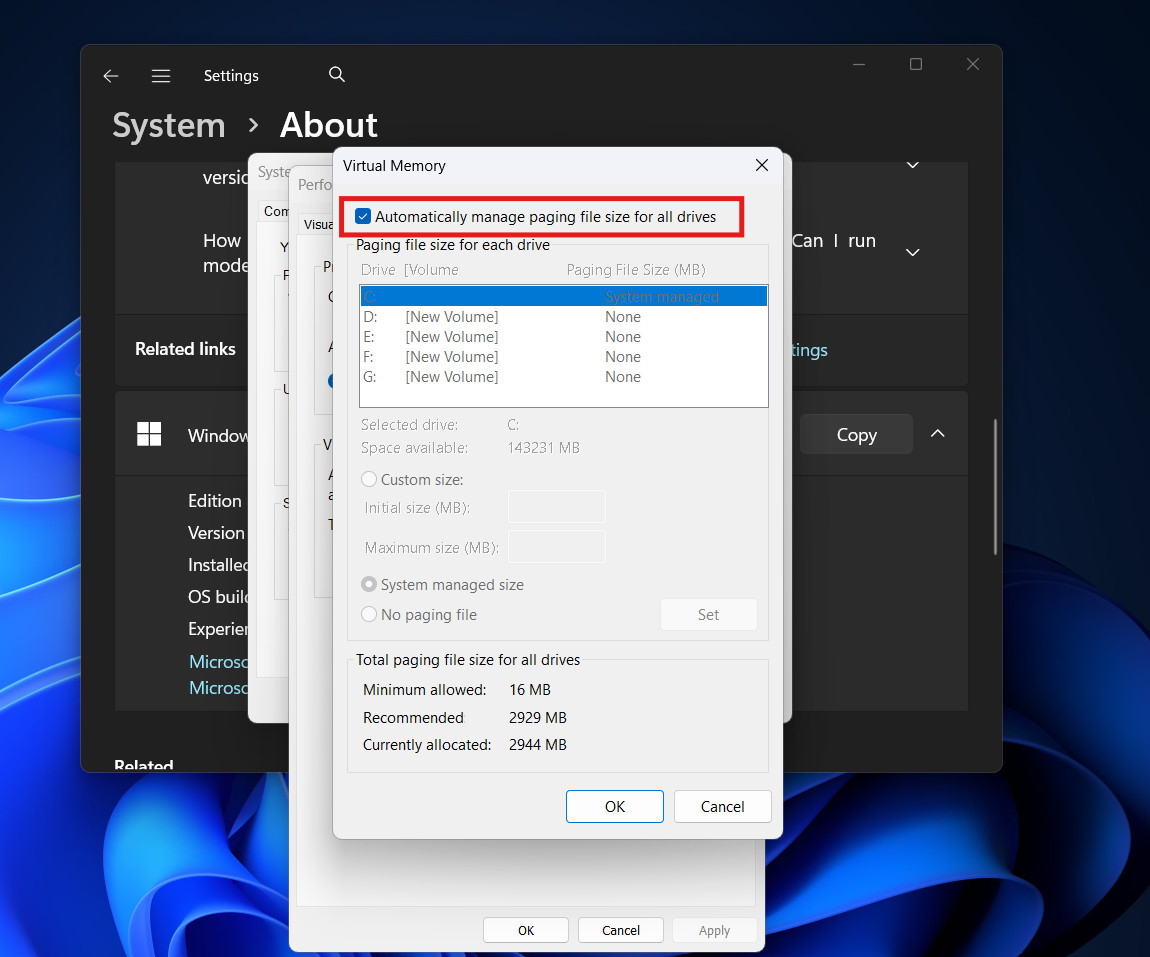Viewport: 1150px width, 957px height.
Task: Open the Microsoft support link
Action: (x=219, y=661)
